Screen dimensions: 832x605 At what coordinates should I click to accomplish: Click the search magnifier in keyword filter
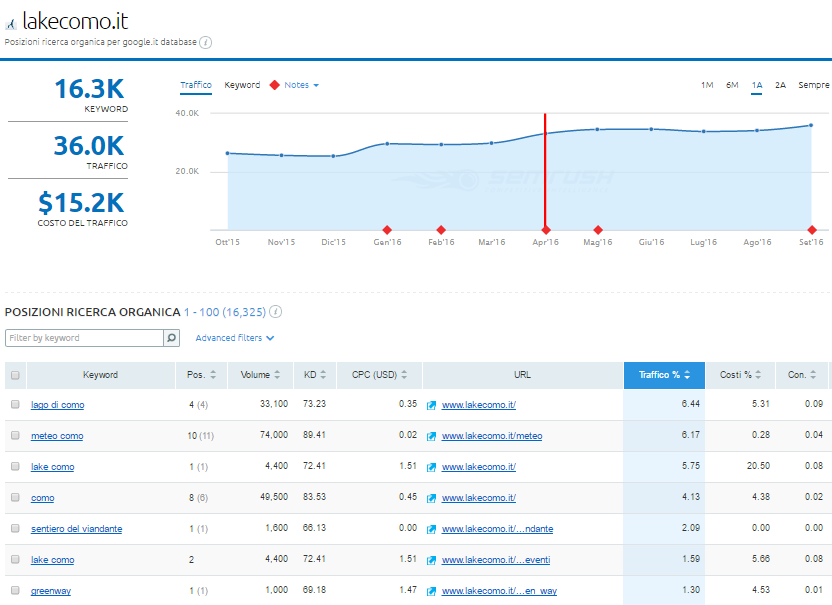tap(171, 338)
